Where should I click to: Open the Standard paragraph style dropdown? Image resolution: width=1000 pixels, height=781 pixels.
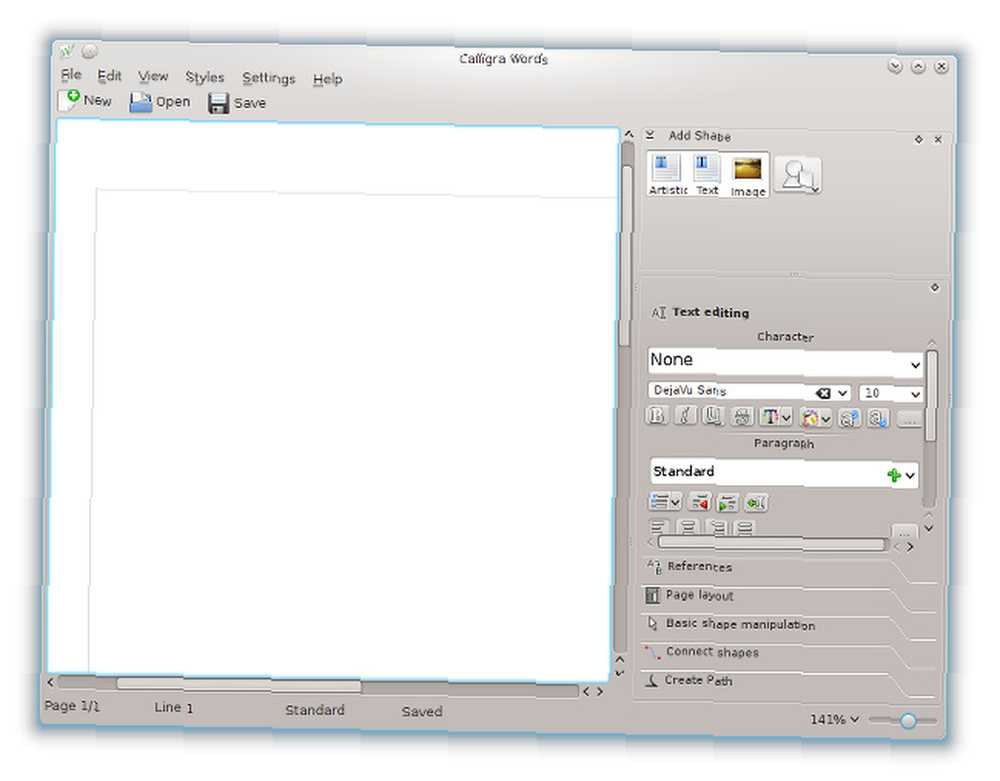(910, 476)
